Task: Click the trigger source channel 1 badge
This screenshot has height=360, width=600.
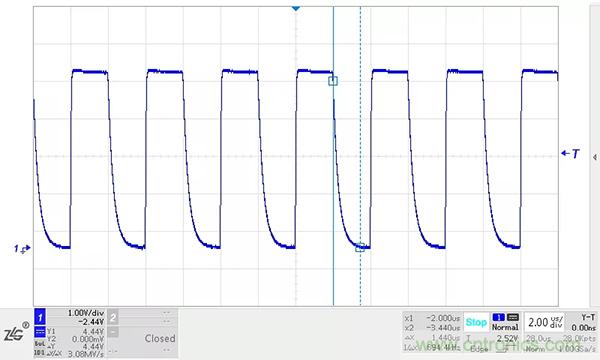Action: (498, 317)
